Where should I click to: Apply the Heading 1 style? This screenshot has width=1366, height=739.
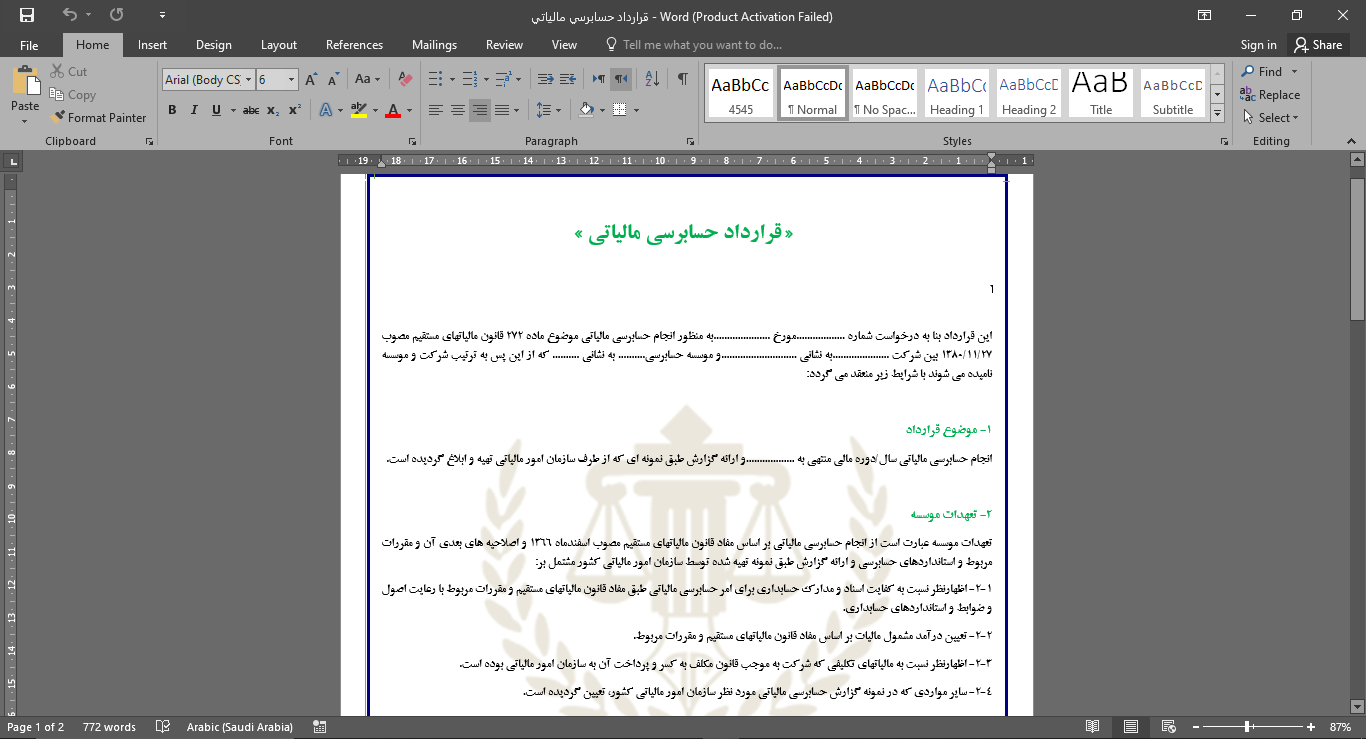tap(957, 94)
